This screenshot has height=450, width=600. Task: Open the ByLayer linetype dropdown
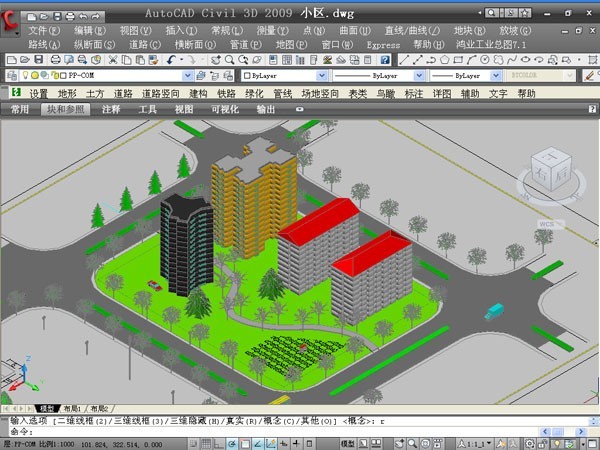419,76
